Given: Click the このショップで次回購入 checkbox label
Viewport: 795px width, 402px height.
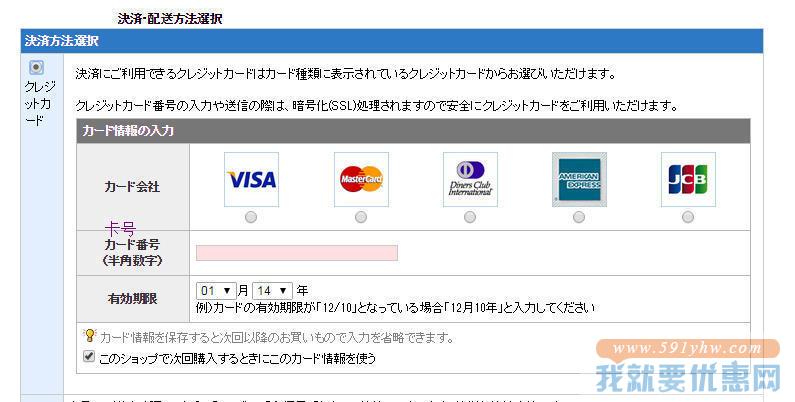Looking at the screenshot, I should click(x=237, y=359).
